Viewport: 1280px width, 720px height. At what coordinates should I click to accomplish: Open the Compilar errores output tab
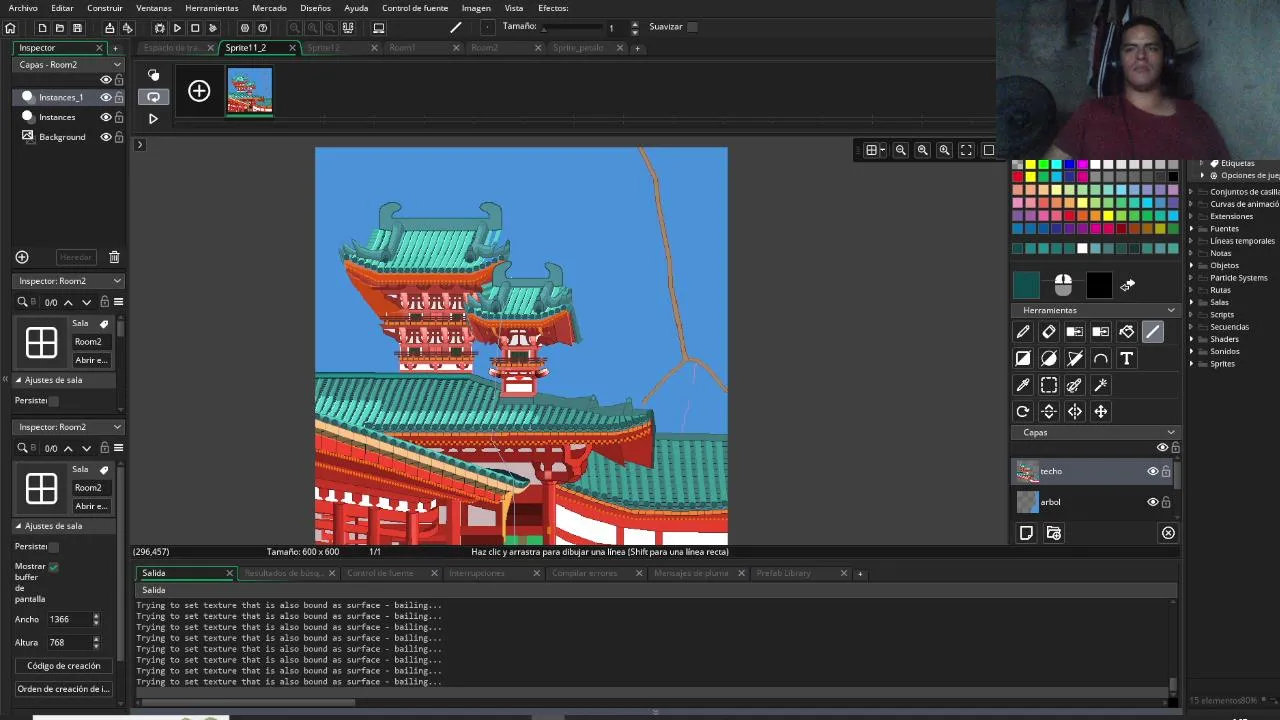(x=585, y=573)
